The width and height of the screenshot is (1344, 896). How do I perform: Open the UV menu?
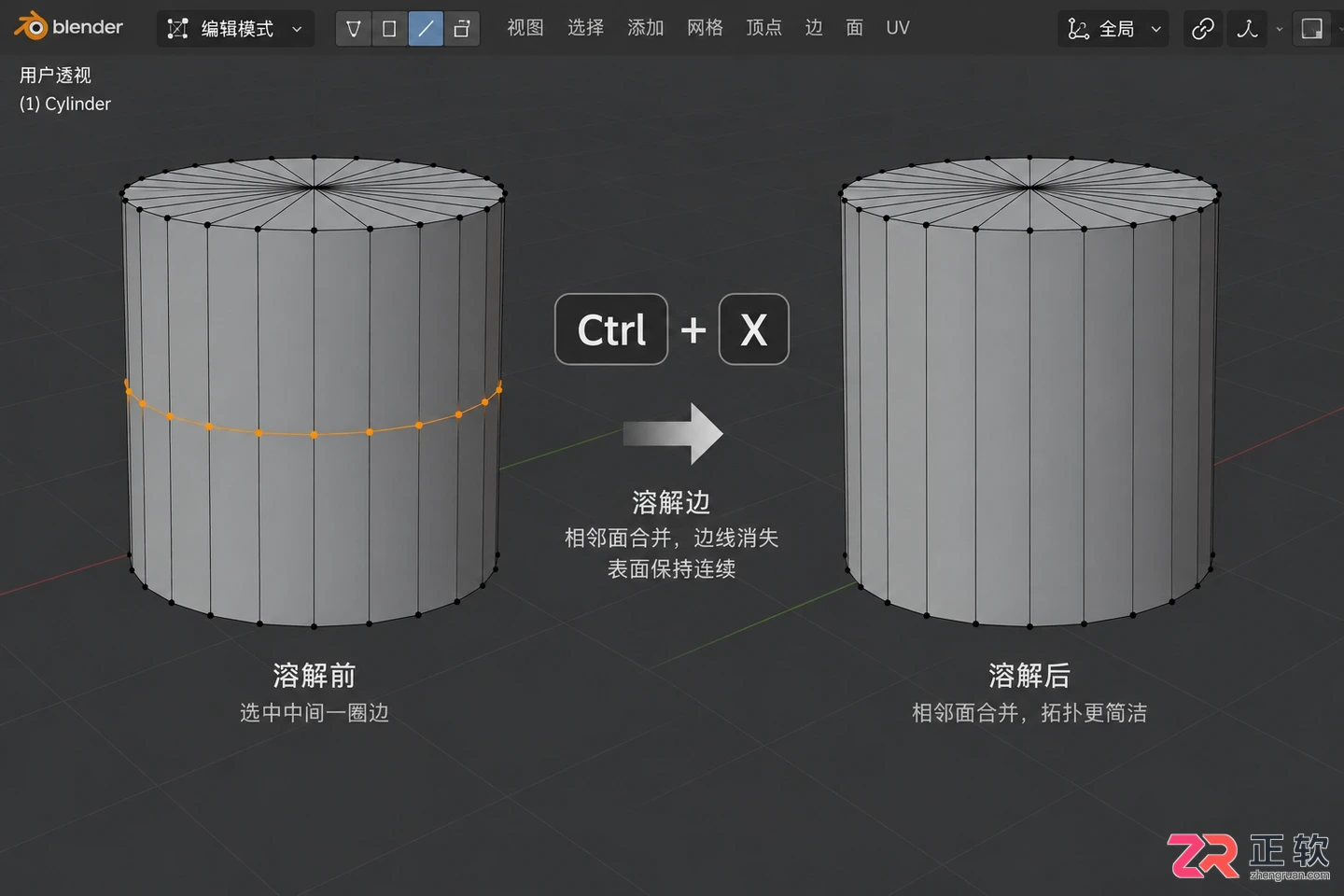tap(898, 28)
